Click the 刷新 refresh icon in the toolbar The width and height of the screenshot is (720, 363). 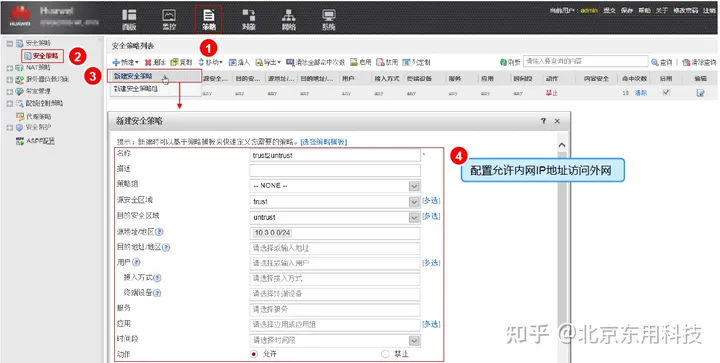pos(503,62)
